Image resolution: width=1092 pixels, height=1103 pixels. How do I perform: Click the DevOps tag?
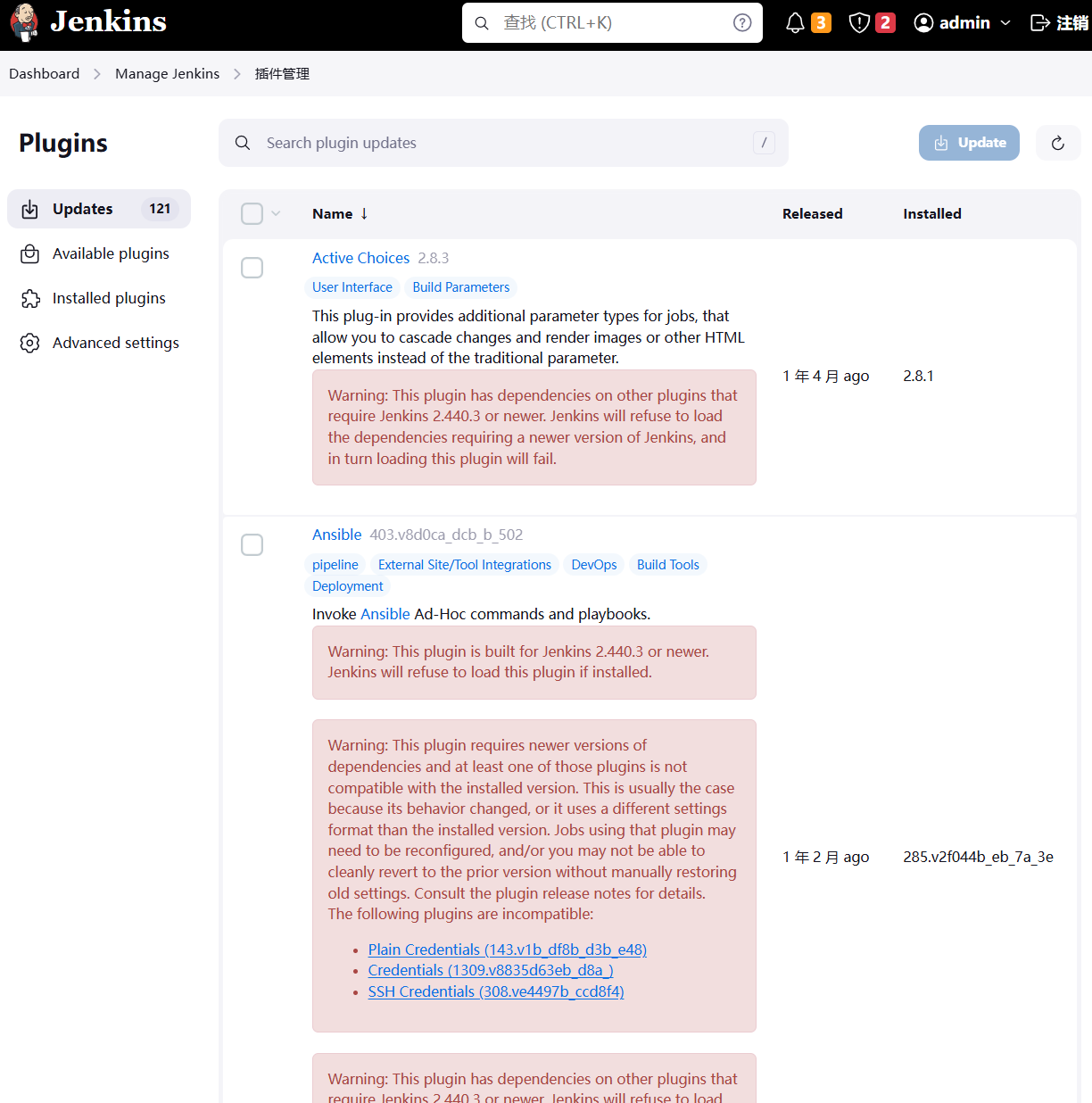click(594, 565)
